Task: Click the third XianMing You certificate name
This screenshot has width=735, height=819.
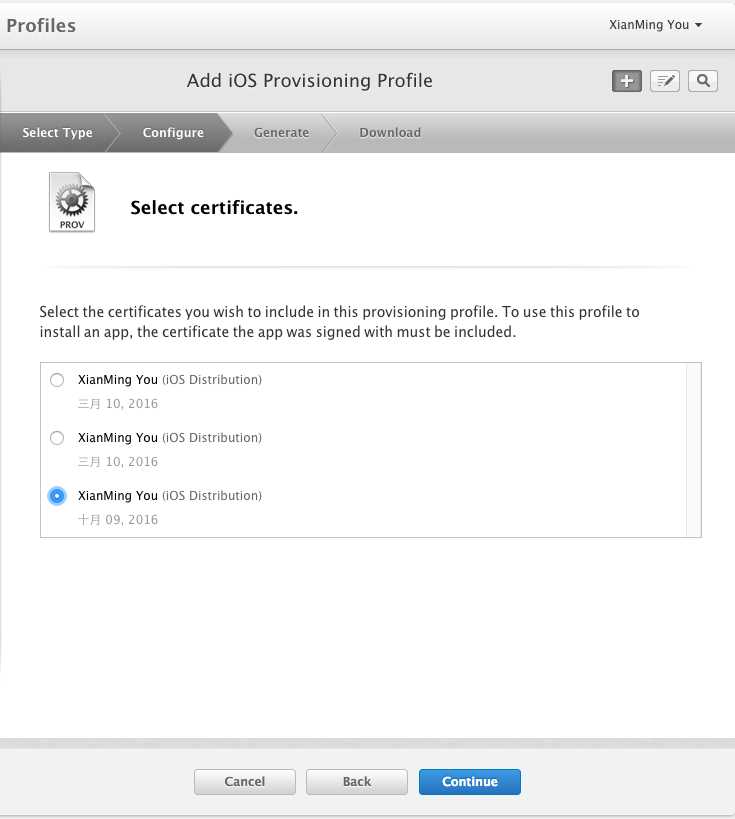Action: tap(118, 496)
